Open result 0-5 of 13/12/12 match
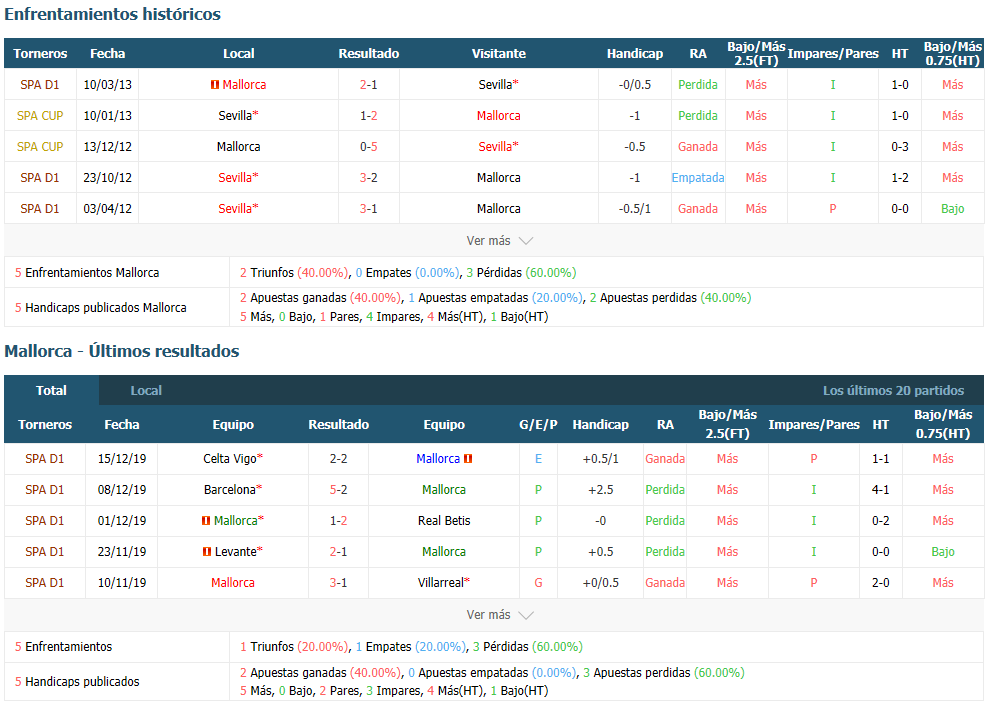Viewport: 992px width, 707px height. point(368,147)
